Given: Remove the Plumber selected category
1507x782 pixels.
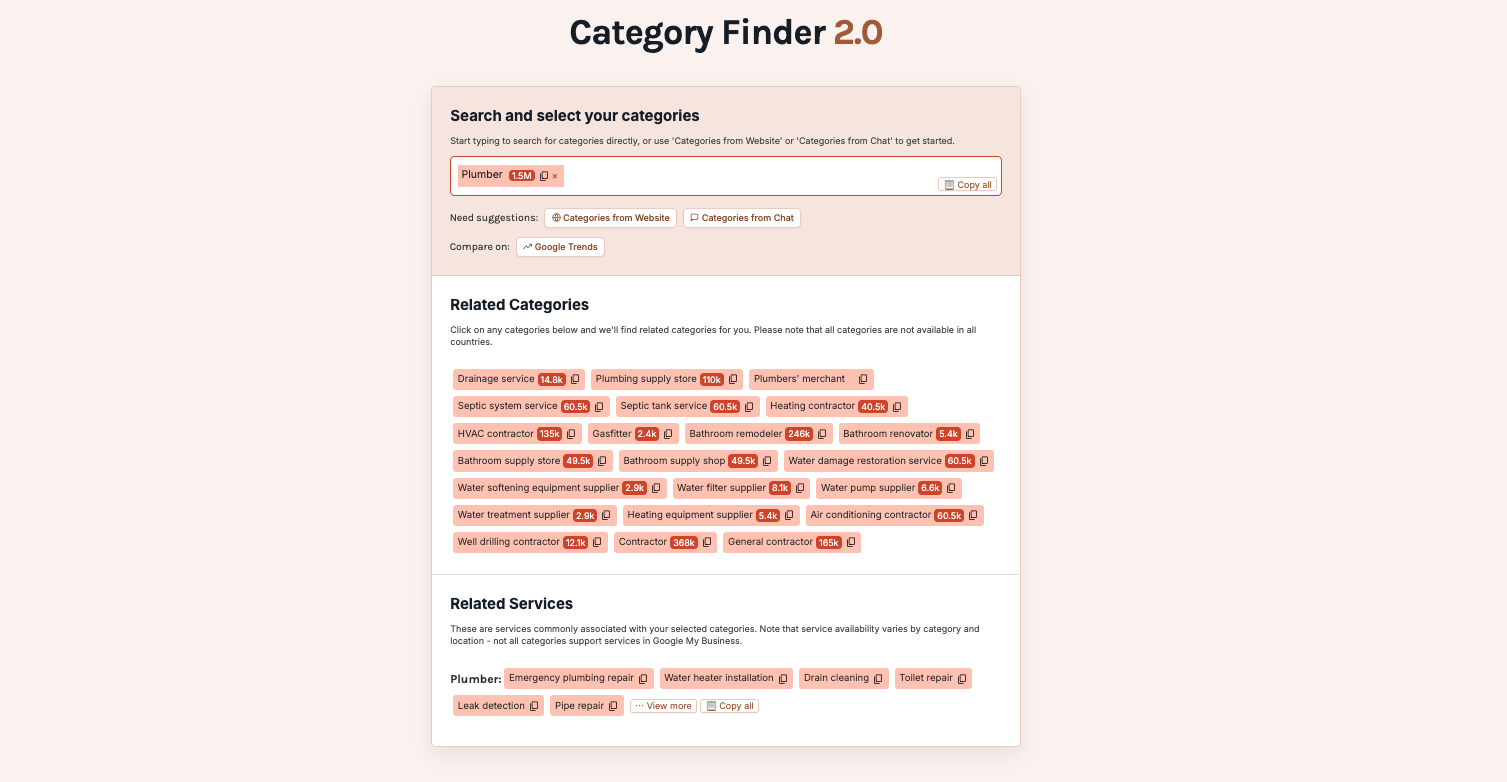Looking at the screenshot, I should click(555, 175).
